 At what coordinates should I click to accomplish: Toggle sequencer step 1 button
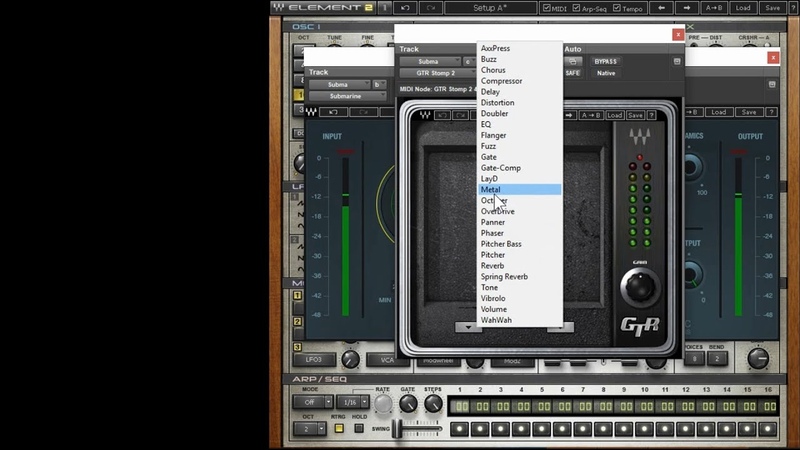click(x=459, y=429)
